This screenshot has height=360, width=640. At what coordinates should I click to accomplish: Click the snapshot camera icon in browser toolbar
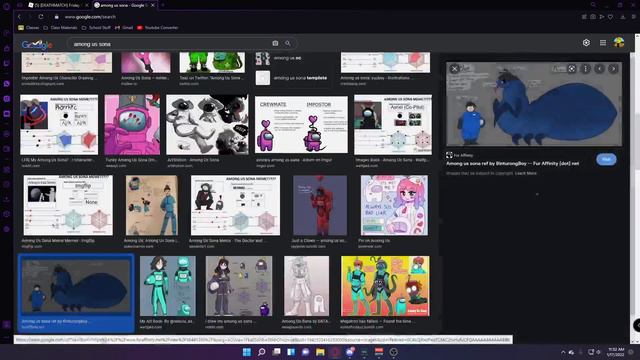click(x=593, y=17)
